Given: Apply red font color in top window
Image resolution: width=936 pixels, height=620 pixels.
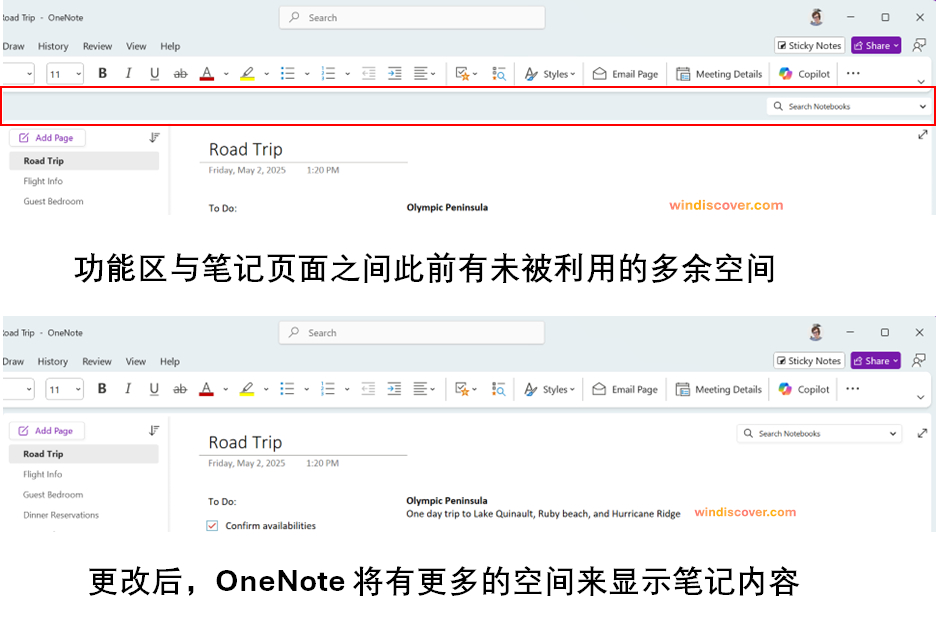Looking at the screenshot, I should [x=207, y=73].
